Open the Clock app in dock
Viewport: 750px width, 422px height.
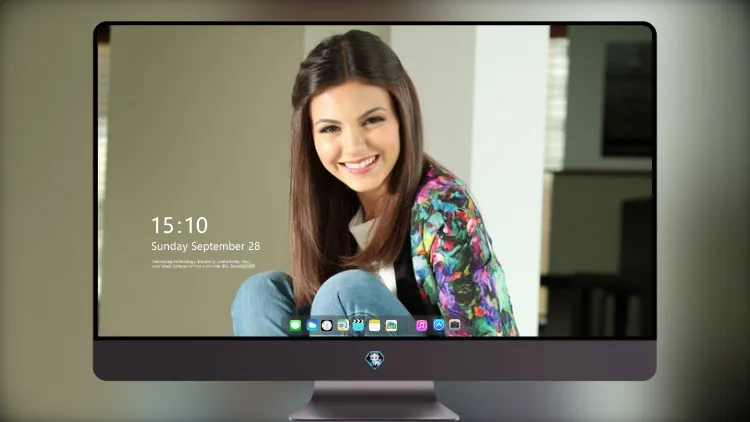(x=327, y=326)
